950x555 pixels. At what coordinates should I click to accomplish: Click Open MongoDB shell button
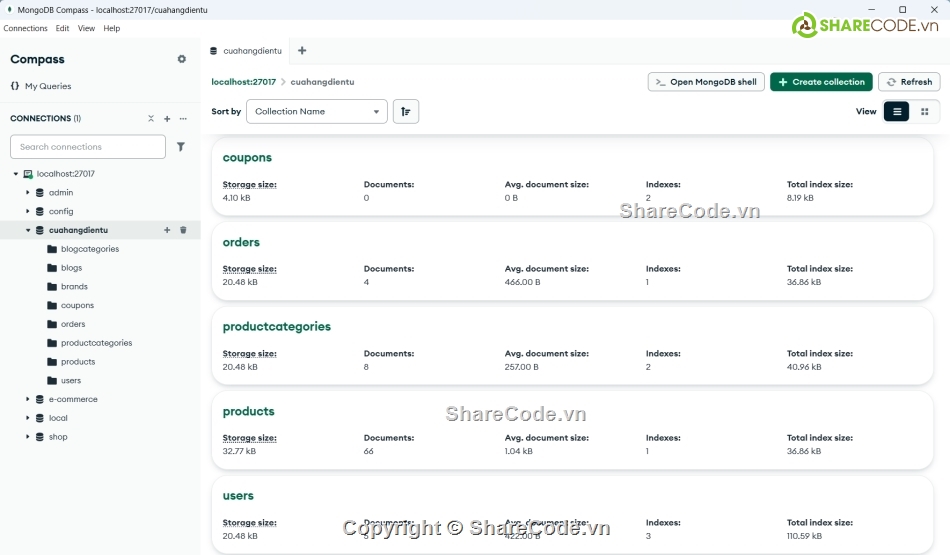(706, 82)
